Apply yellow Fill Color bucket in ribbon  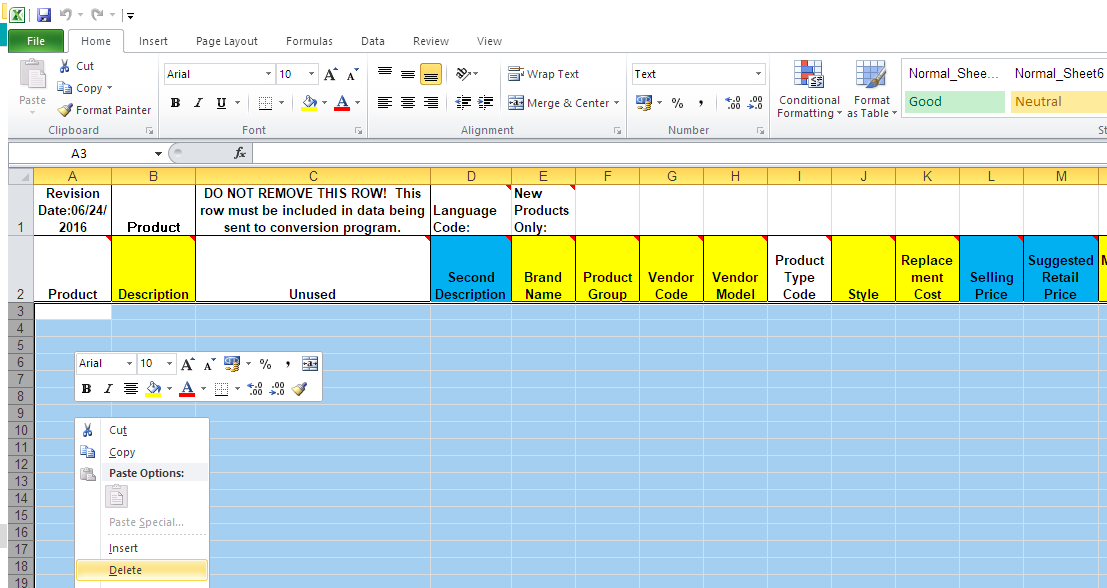click(309, 103)
